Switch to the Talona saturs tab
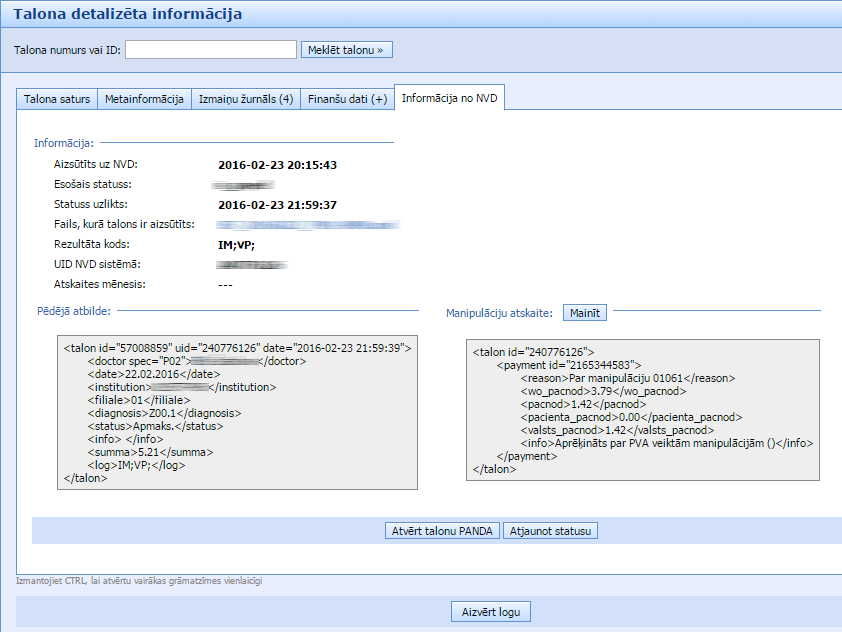 tap(57, 99)
